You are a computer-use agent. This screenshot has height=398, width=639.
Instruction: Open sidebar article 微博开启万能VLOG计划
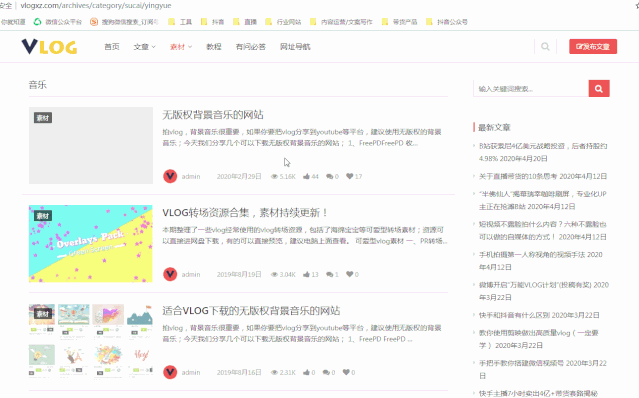tap(544, 291)
